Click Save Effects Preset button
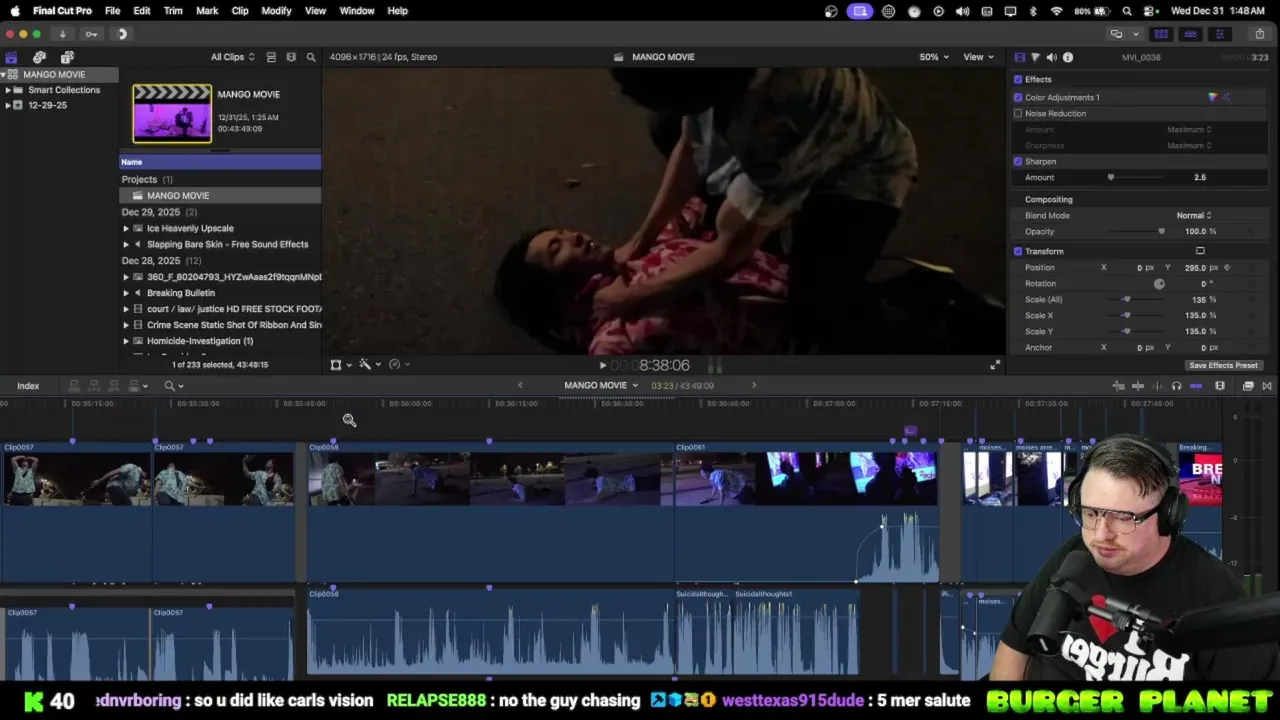The height and width of the screenshot is (720, 1280). pos(1223,365)
